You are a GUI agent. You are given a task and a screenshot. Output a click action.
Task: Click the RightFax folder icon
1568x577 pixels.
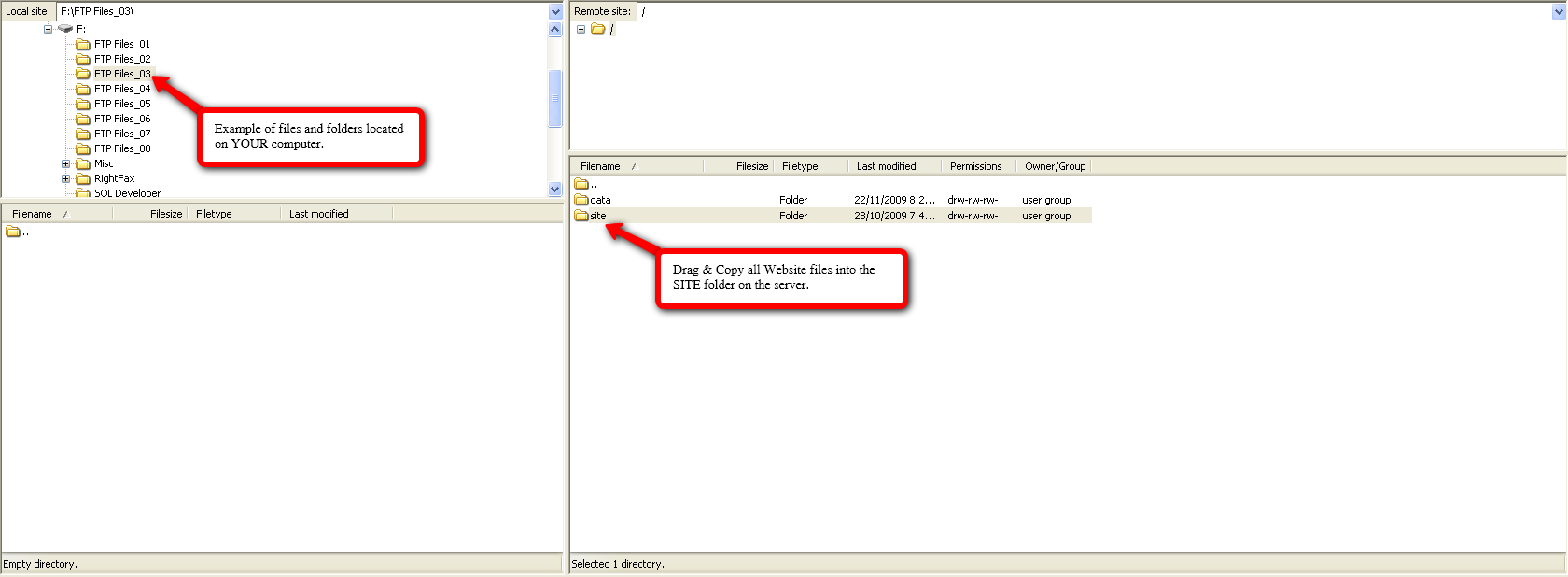pos(83,178)
